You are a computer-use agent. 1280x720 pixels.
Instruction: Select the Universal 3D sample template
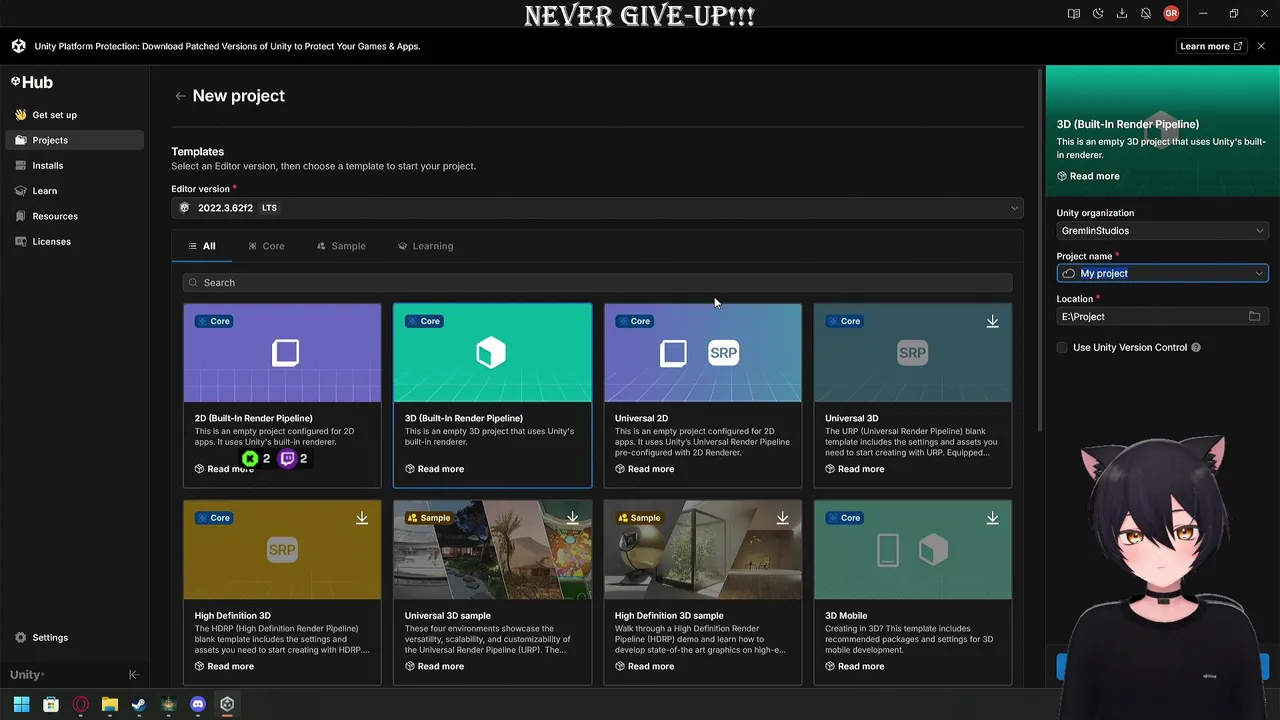(492, 592)
